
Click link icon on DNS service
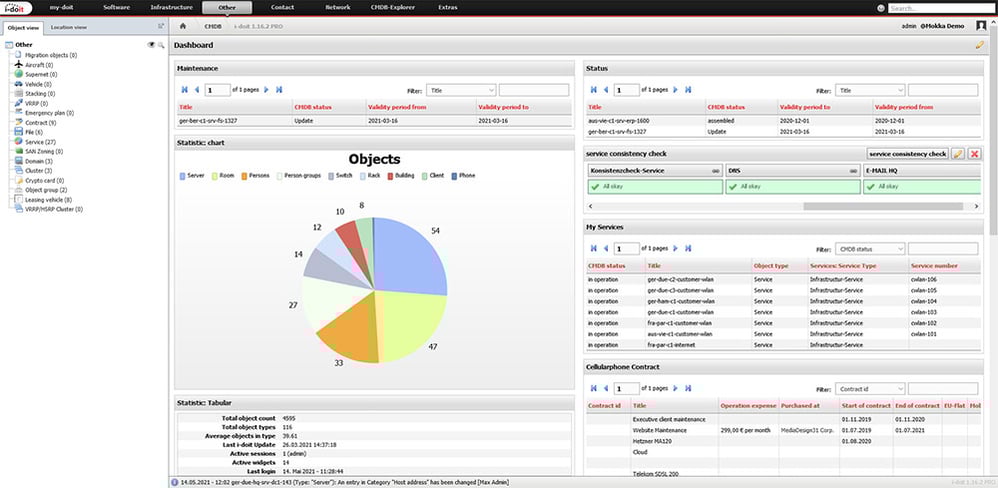pyautogui.click(x=854, y=171)
